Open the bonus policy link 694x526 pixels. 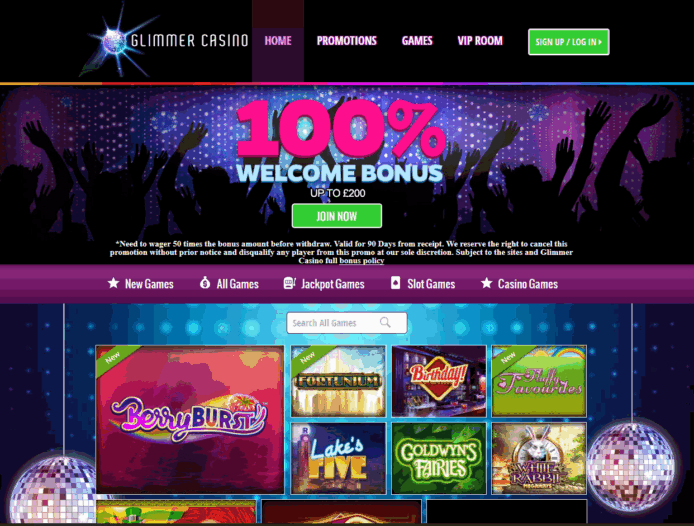click(362, 261)
